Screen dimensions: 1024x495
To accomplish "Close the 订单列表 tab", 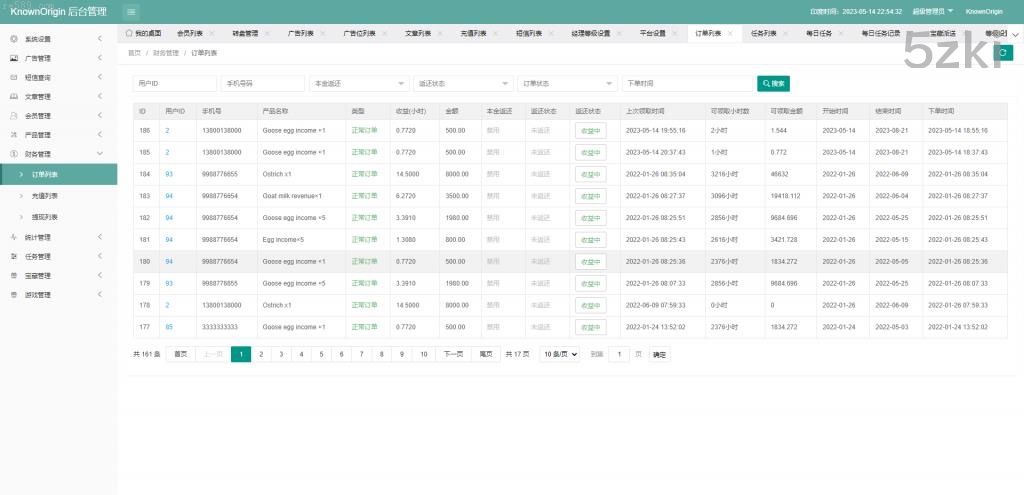I will [729, 33].
